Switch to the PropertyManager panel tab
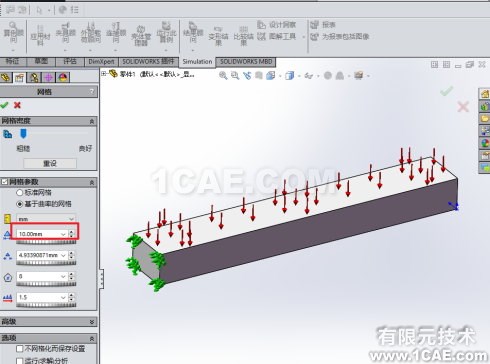This screenshot has width=490, height=364. point(19,77)
